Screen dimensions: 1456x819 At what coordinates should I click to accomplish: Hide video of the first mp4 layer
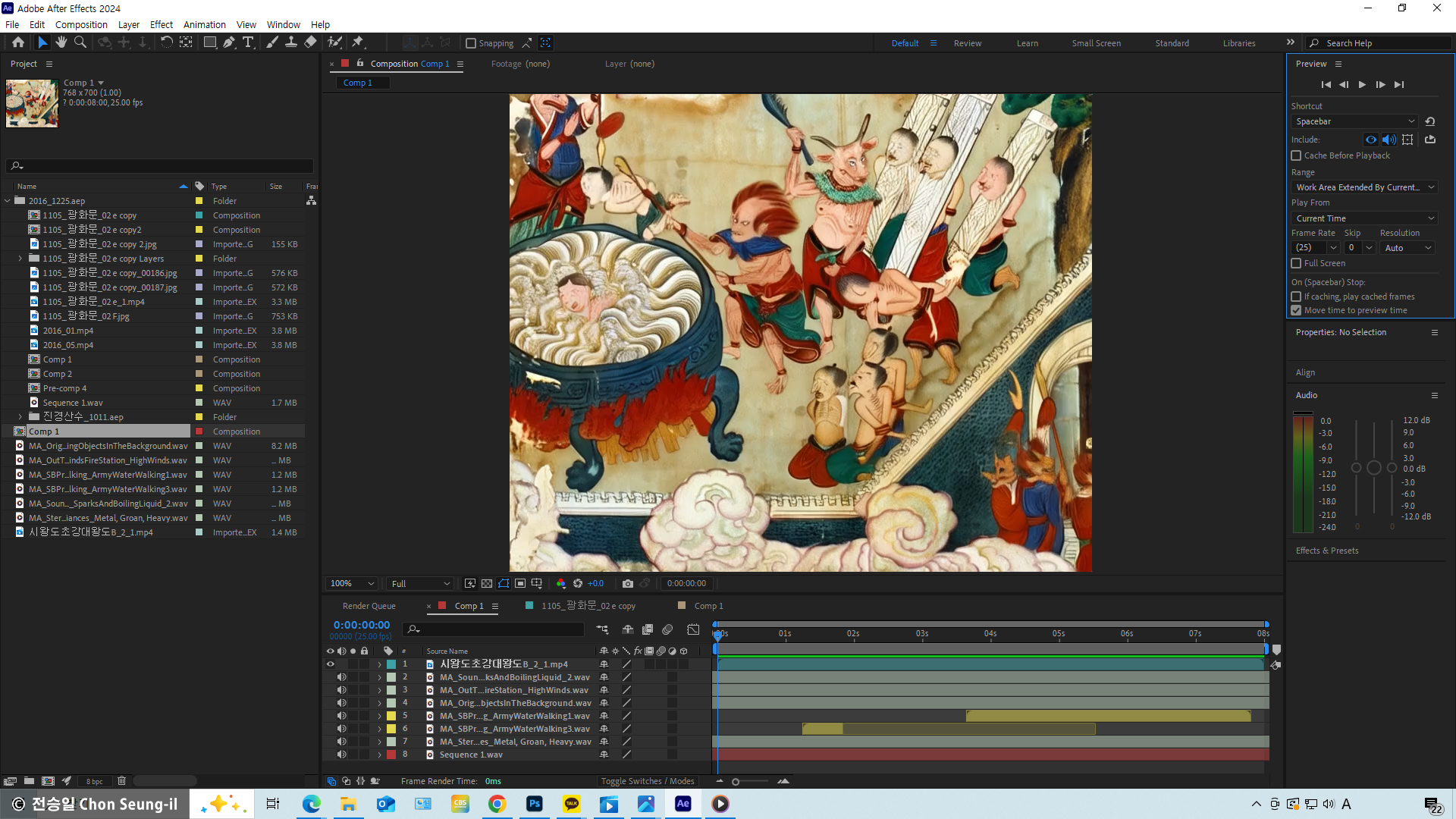pyautogui.click(x=331, y=664)
